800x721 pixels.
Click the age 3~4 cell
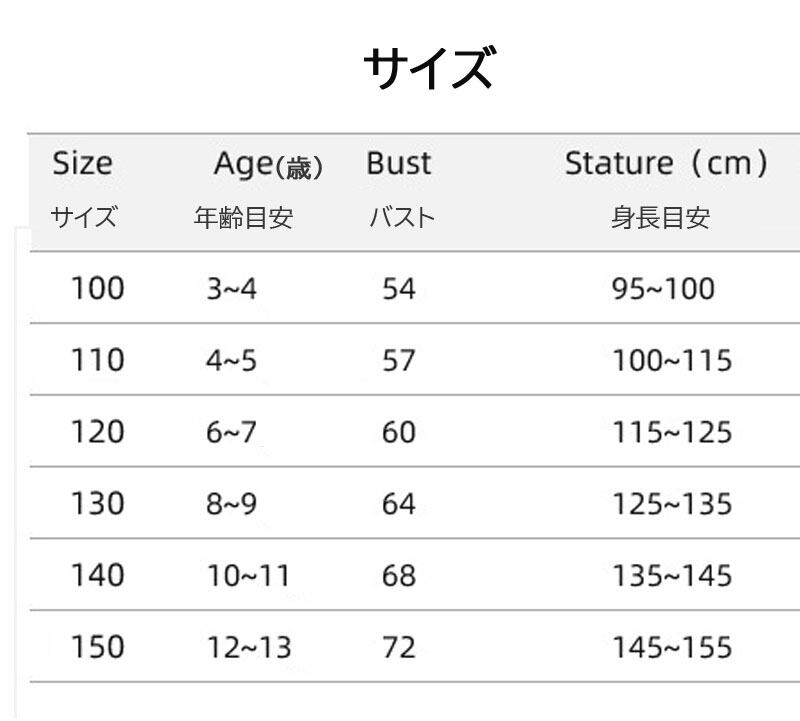(x=231, y=289)
